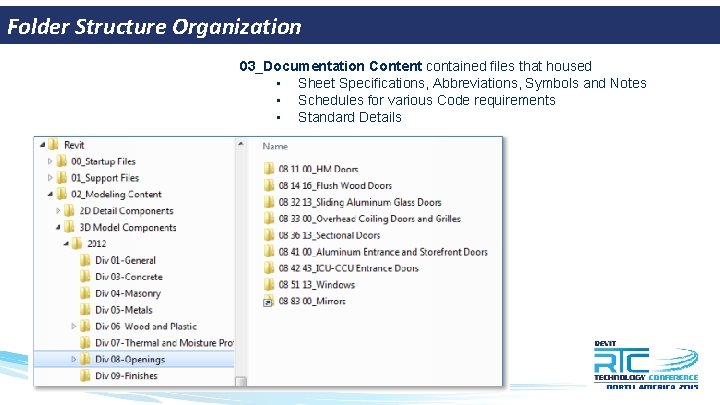This screenshot has height=405, width=720.
Task: Select the 08 32 13_Sliding Aluminum Glass Doors name
Action: pos(360,202)
